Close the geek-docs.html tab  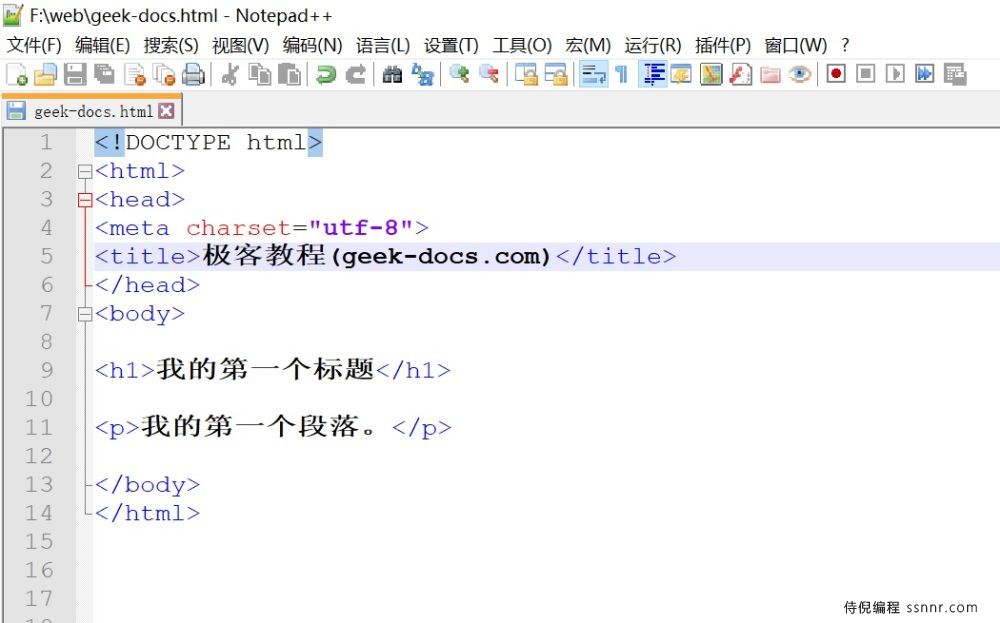point(166,112)
